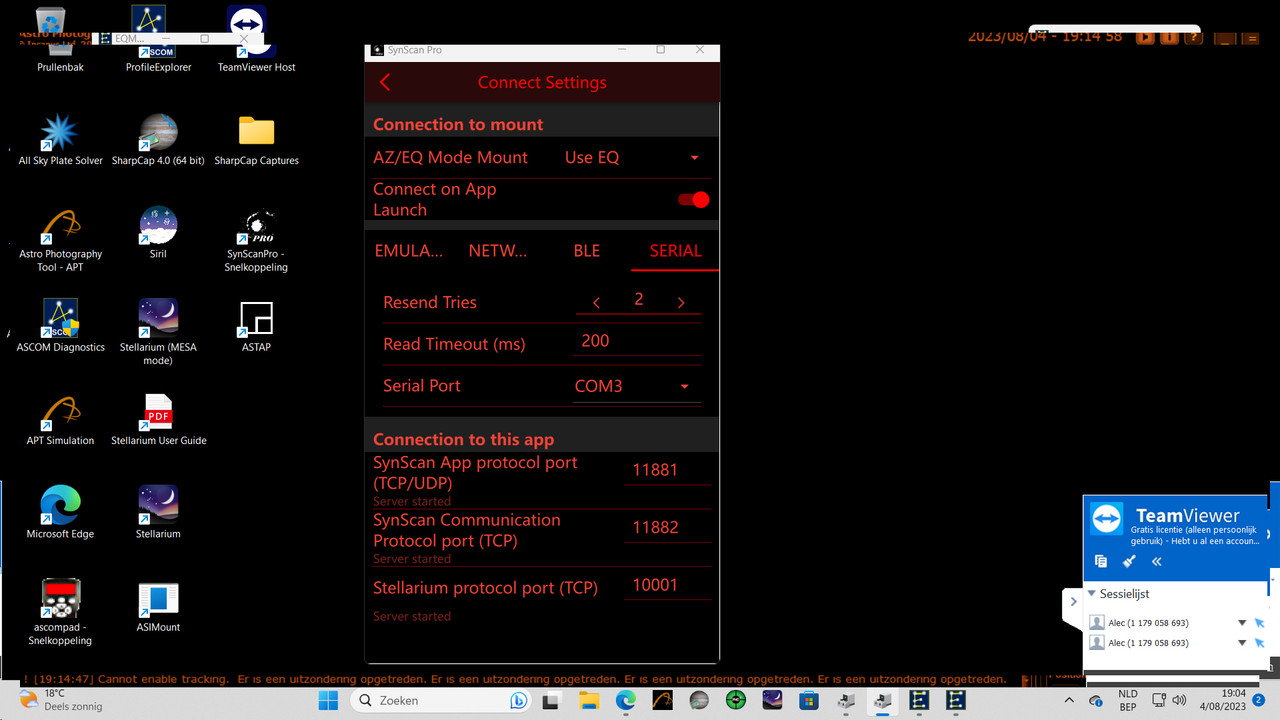Viewport: 1280px width, 720px height.
Task: Click the TeamViewer side panel arrow tab
Action: pyautogui.click(x=1073, y=602)
